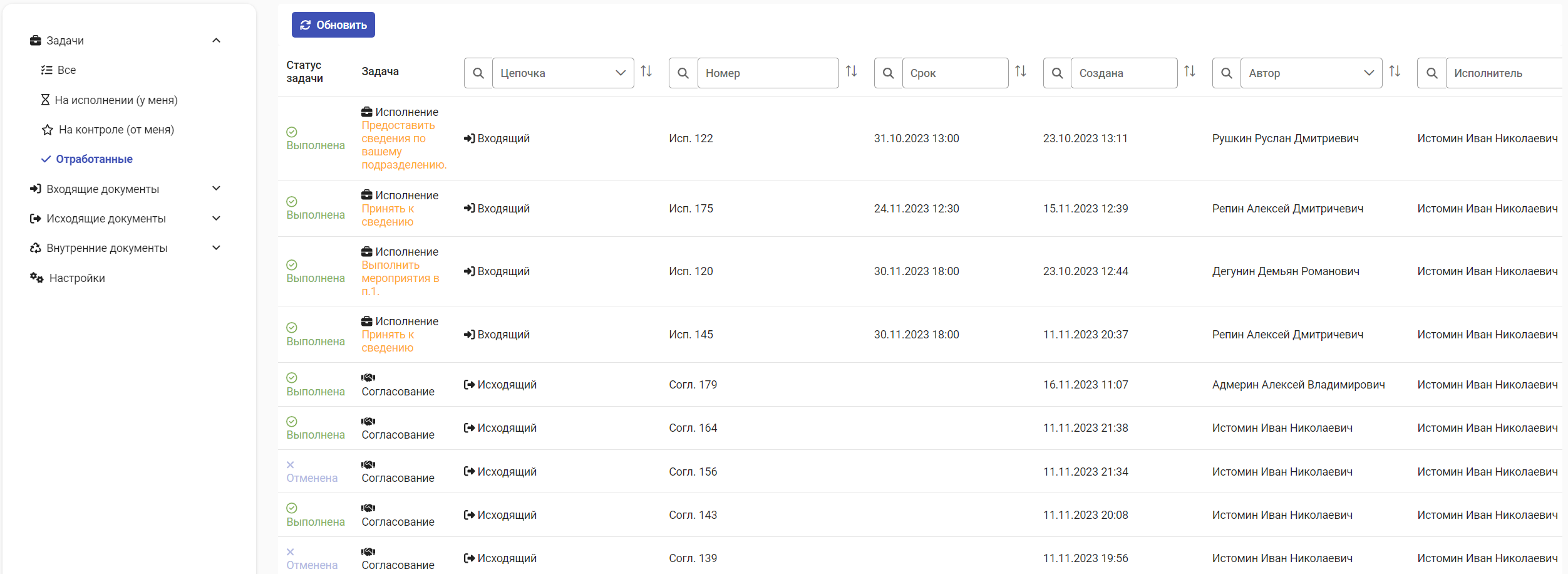Click the hourglass icon for На исполнении
Screen dimensions: 1568x574
[x=45, y=100]
